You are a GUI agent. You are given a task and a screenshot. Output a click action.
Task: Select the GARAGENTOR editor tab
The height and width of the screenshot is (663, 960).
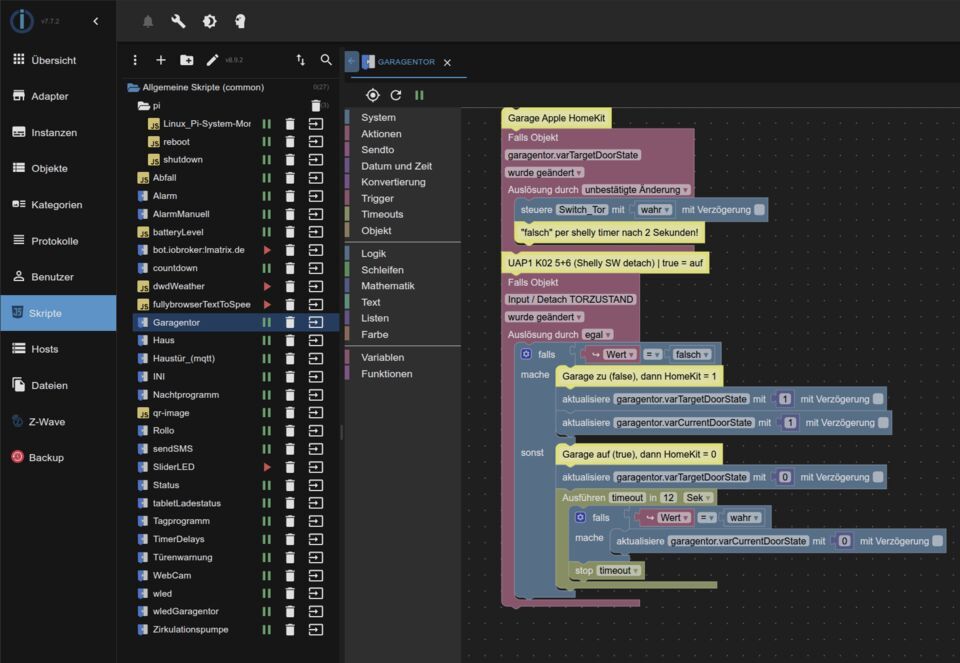405,62
